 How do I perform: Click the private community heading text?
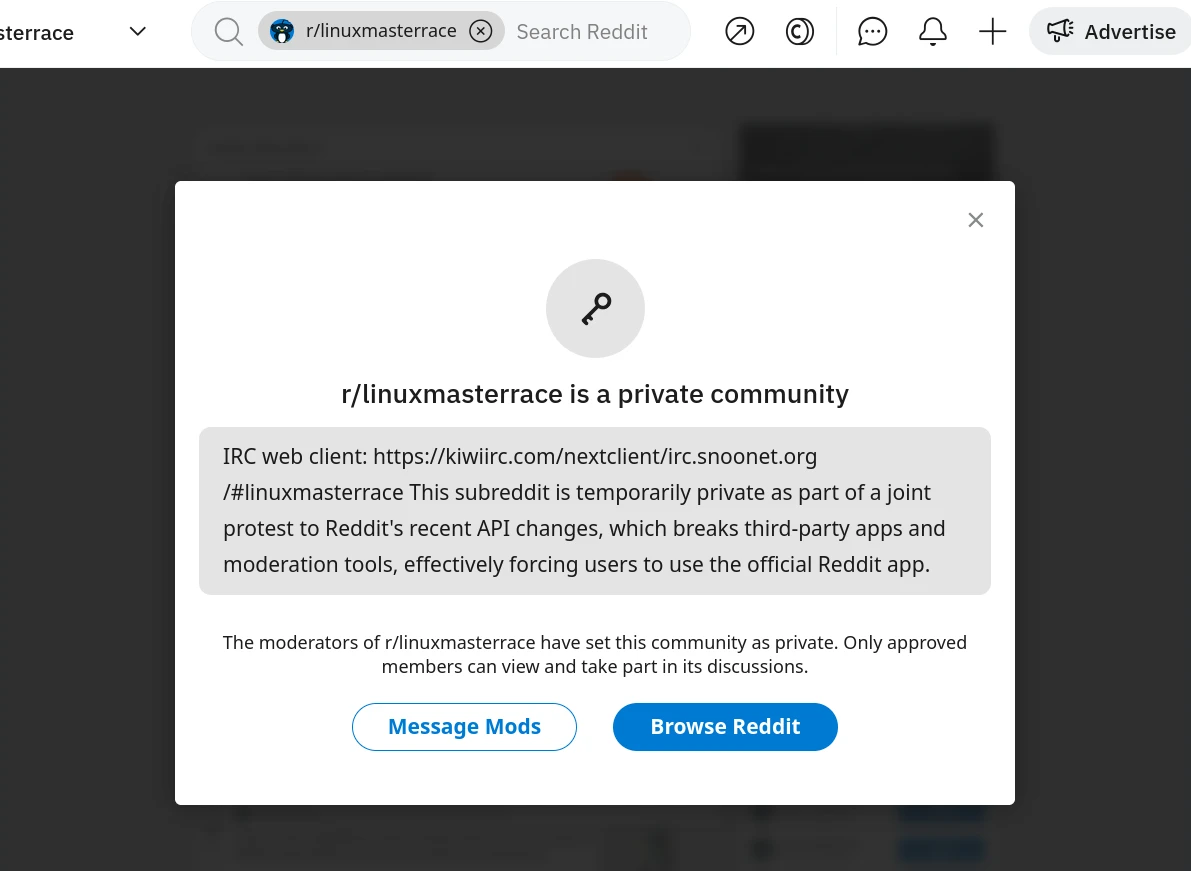595,394
